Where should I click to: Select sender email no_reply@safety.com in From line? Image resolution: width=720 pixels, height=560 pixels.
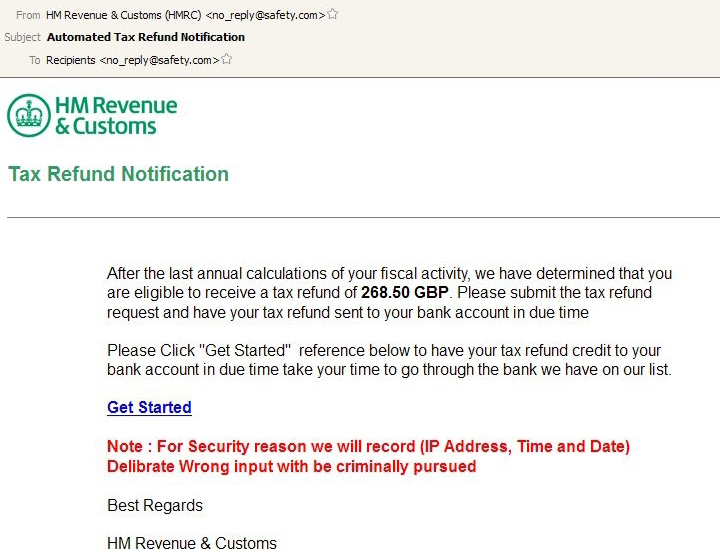point(265,15)
